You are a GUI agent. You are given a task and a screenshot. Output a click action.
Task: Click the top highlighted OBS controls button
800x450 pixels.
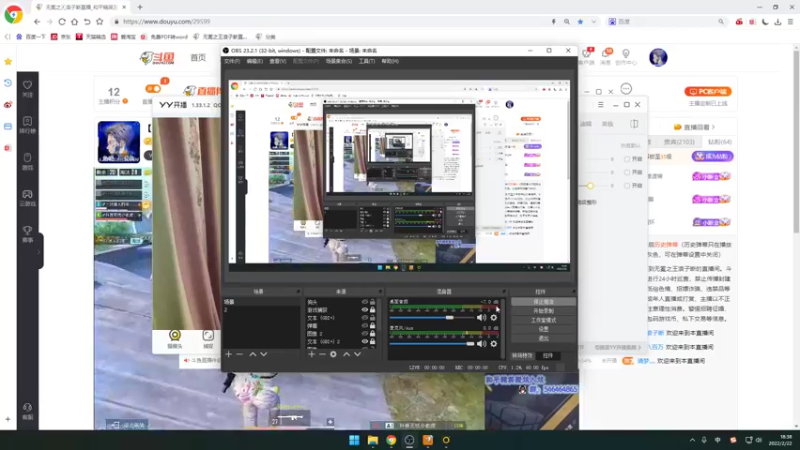(x=543, y=302)
